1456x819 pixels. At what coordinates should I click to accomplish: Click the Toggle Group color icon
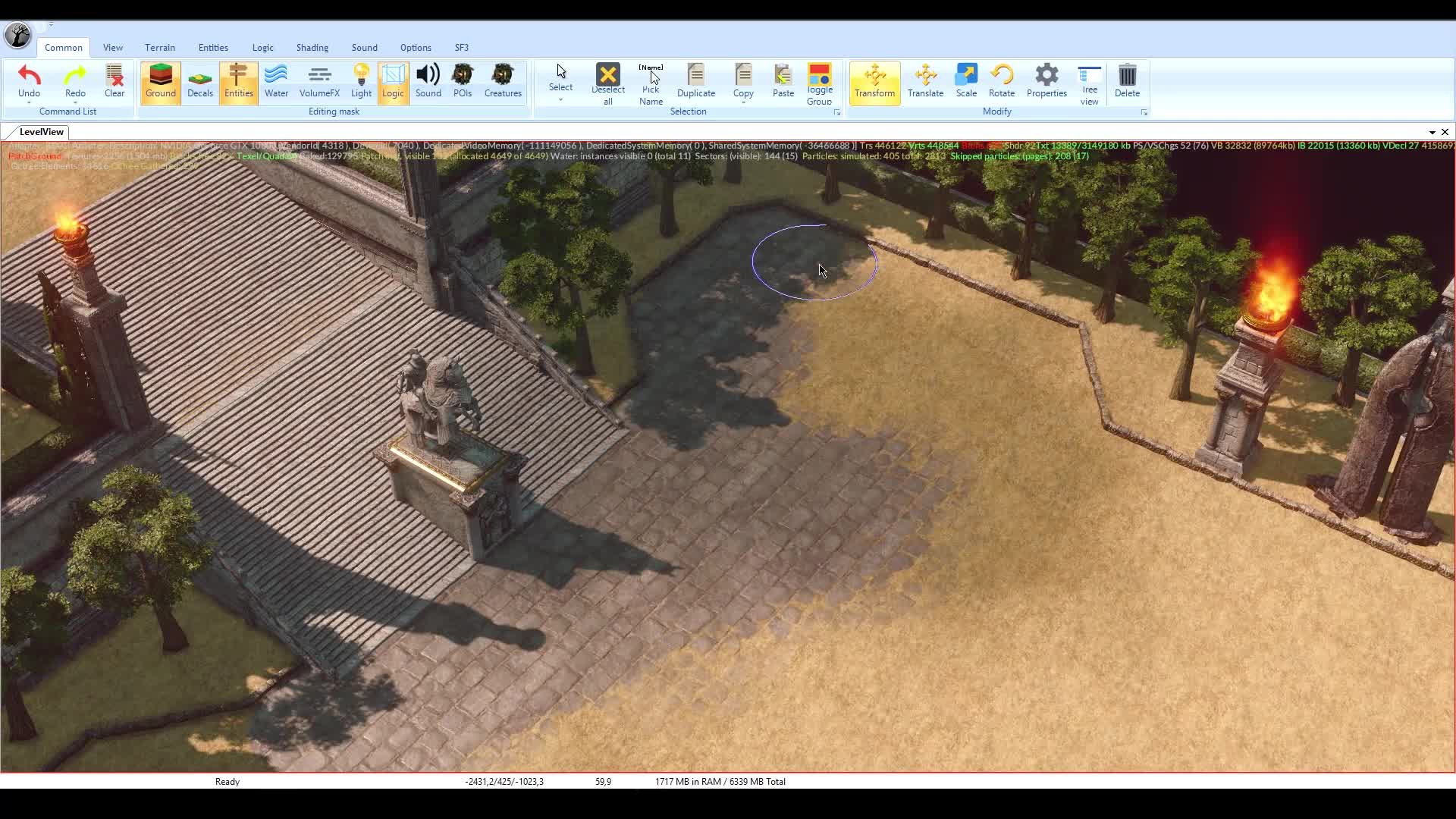tap(819, 75)
